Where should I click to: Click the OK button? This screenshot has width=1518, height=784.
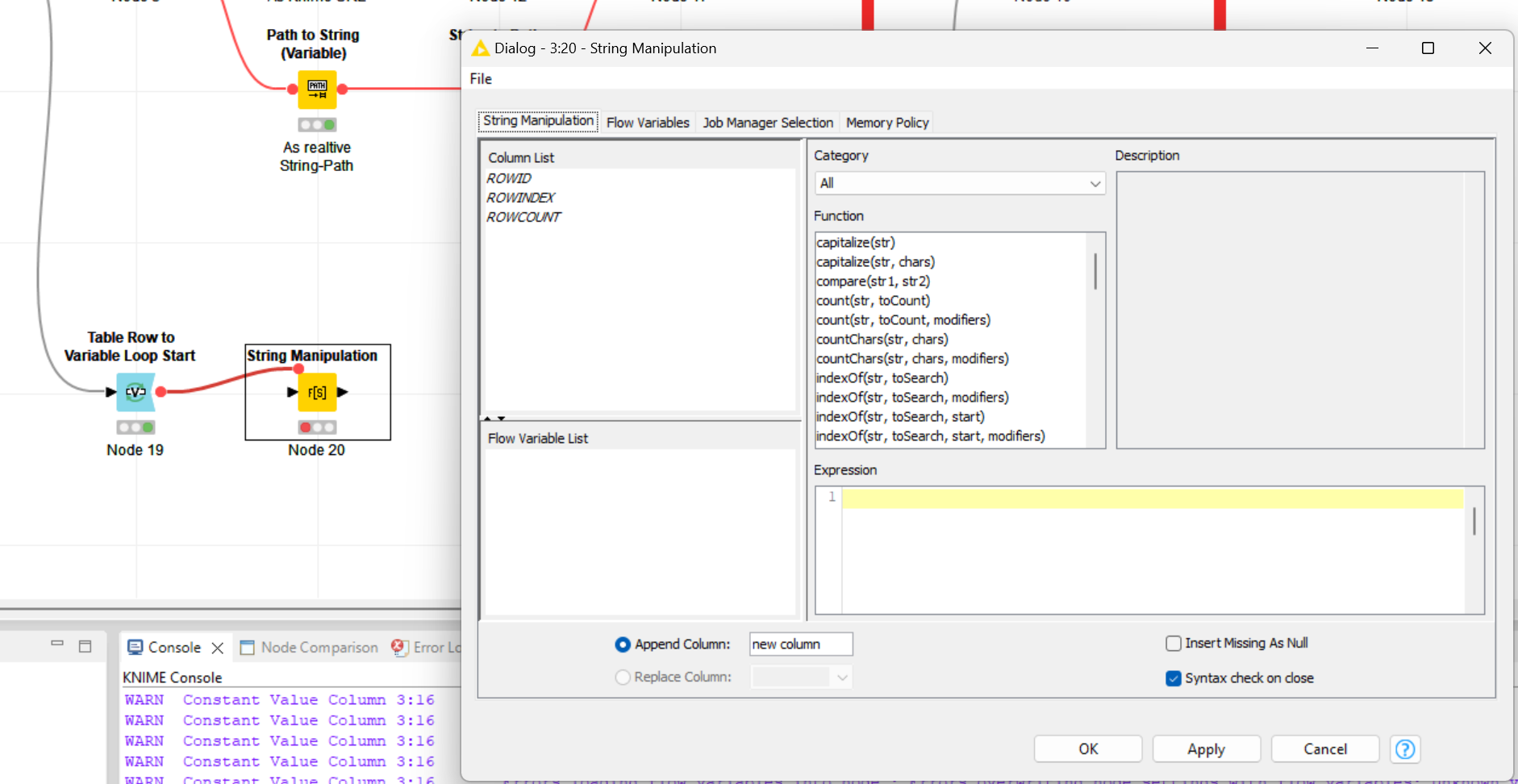(1088, 749)
